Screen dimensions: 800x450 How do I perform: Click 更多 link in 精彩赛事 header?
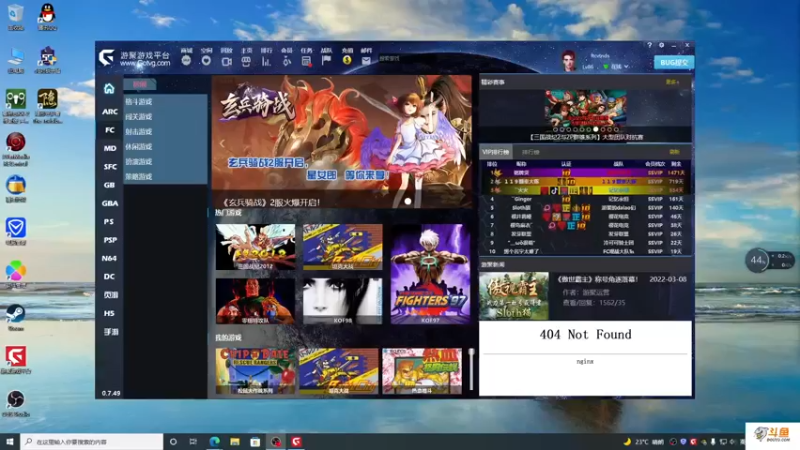(672, 82)
